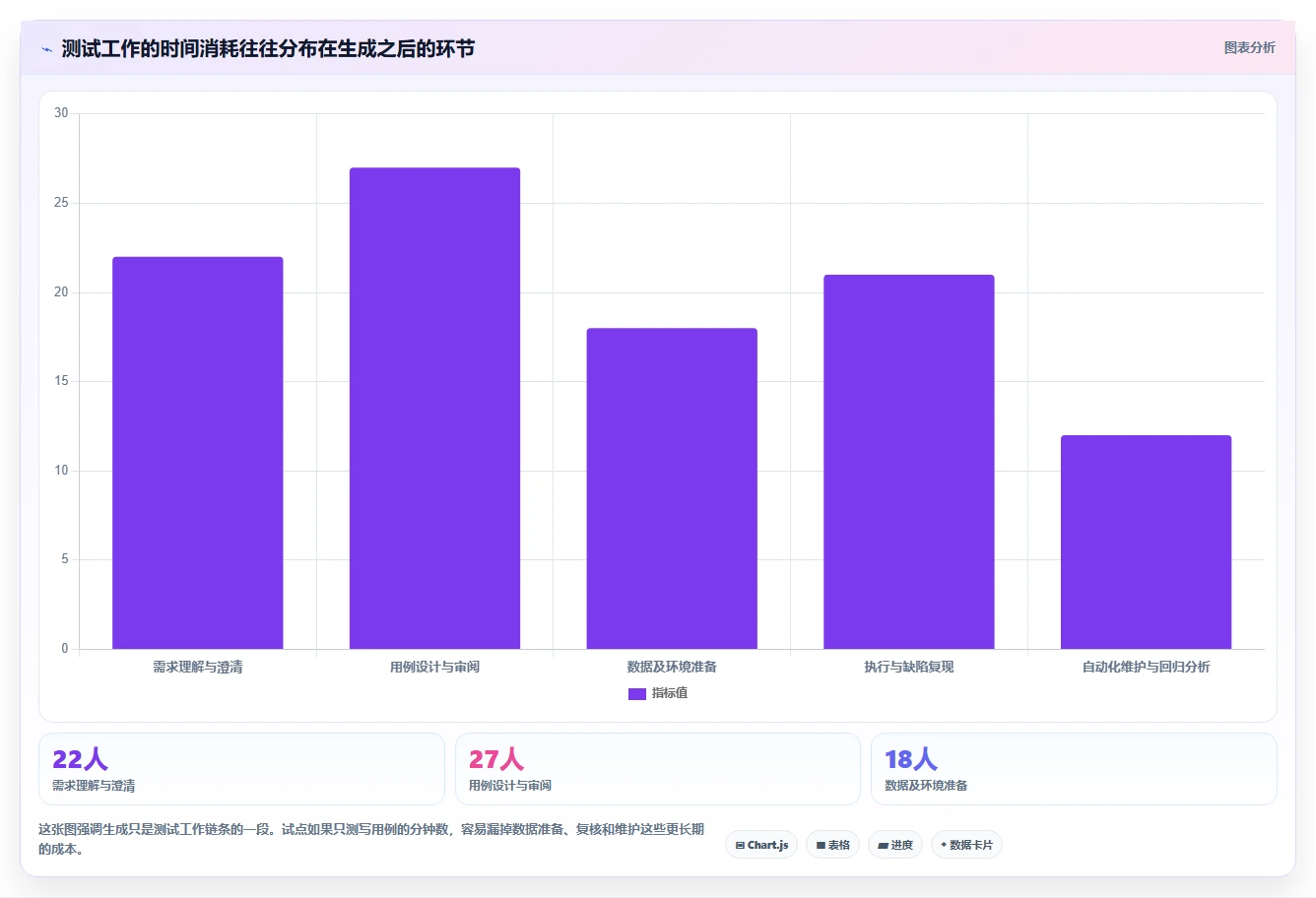Viewport: 1316px width, 898px height.
Task: Open the 18人 data card
Action: point(1074,769)
